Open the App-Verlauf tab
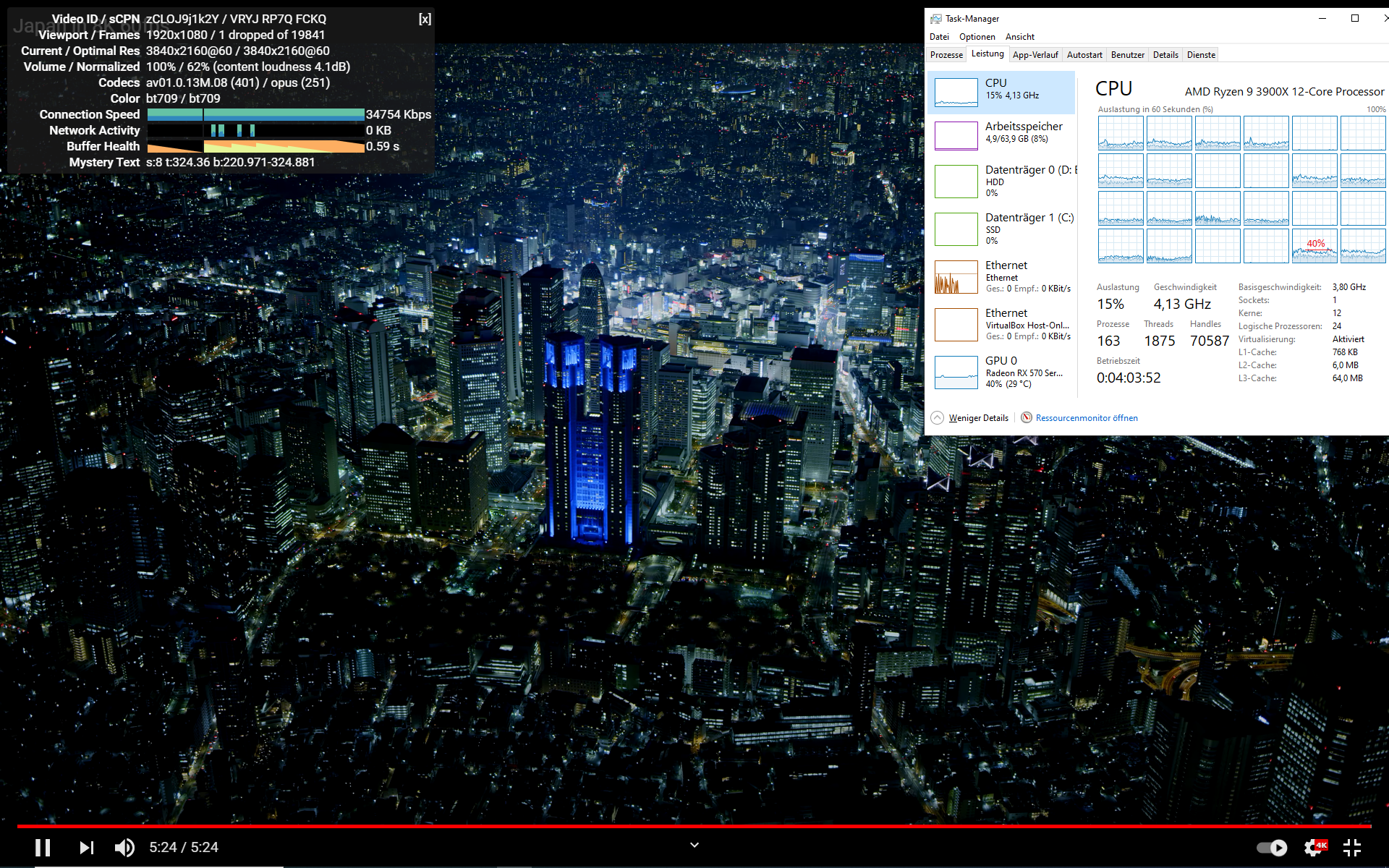 click(1035, 55)
